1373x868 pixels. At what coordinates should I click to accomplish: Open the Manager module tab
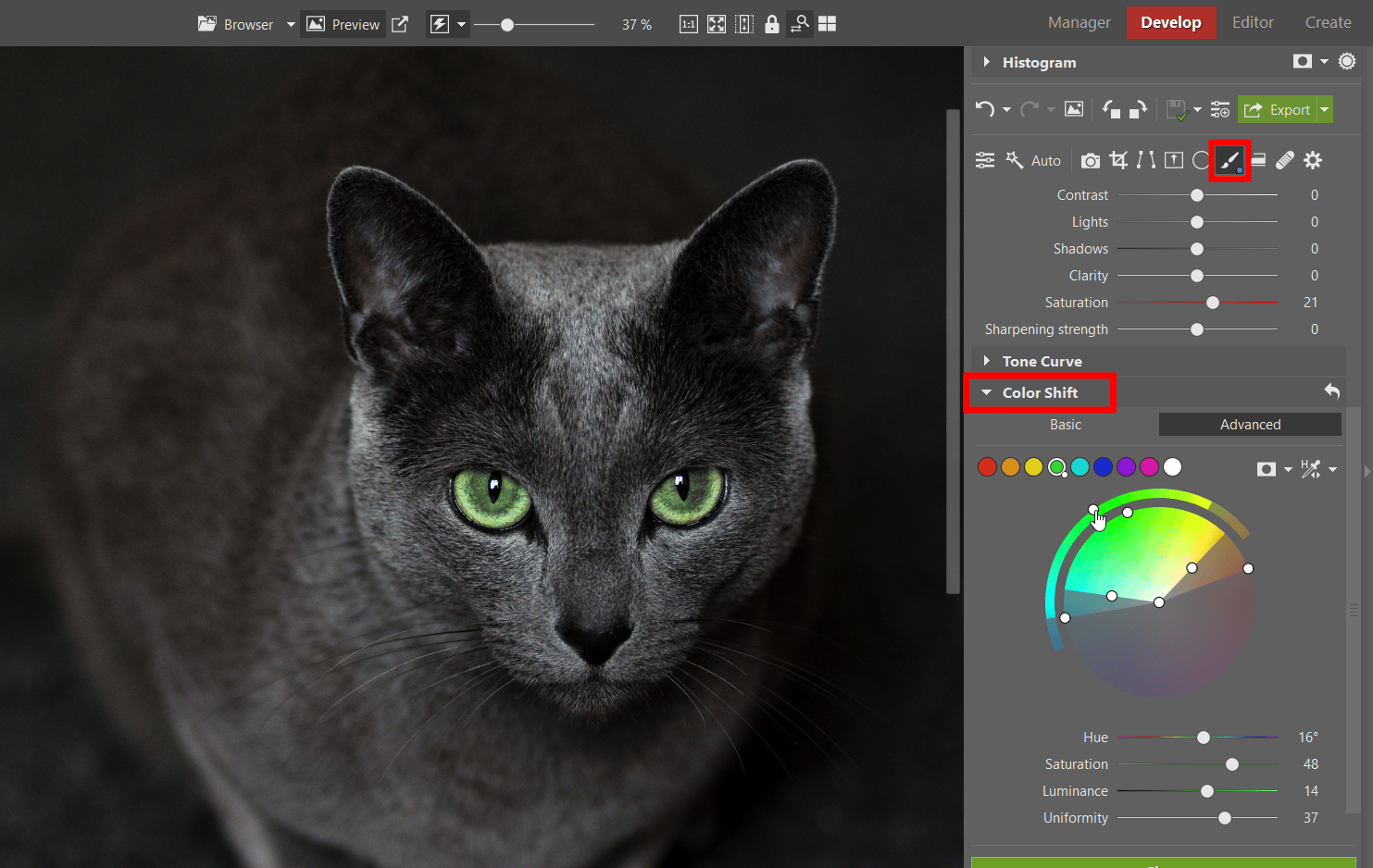click(1079, 22)
